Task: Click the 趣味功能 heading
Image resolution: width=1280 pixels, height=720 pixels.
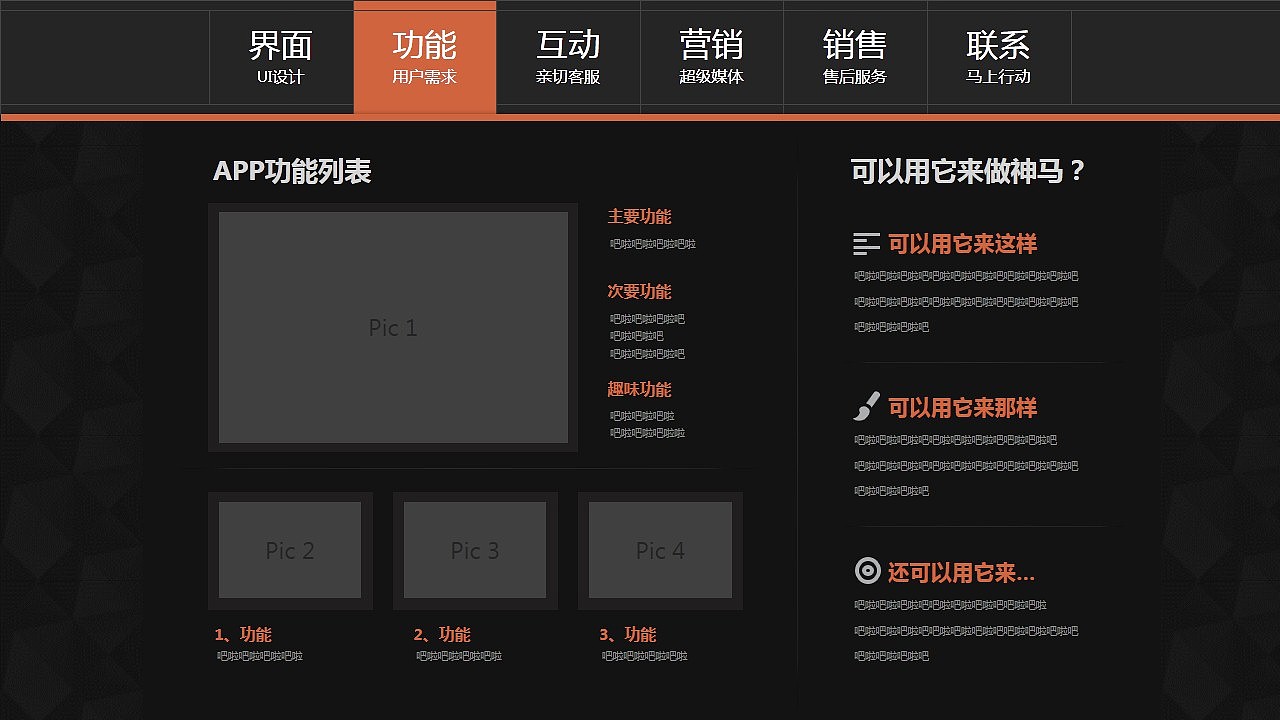Action: [x=638, y=389]
